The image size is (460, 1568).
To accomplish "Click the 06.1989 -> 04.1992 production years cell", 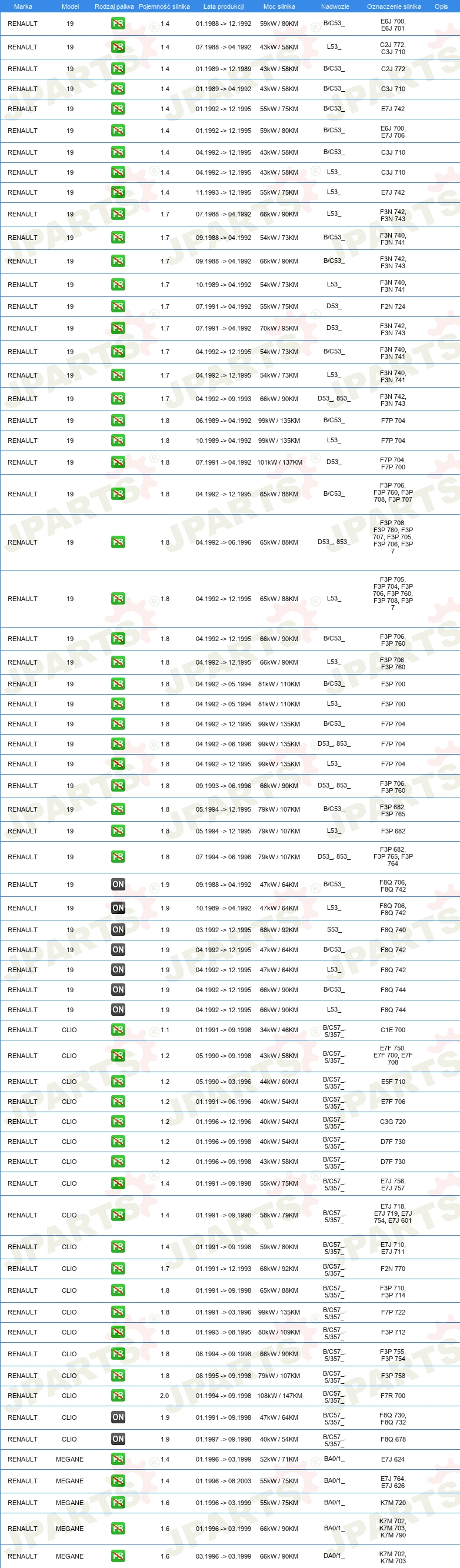I will tap(224, 421).
